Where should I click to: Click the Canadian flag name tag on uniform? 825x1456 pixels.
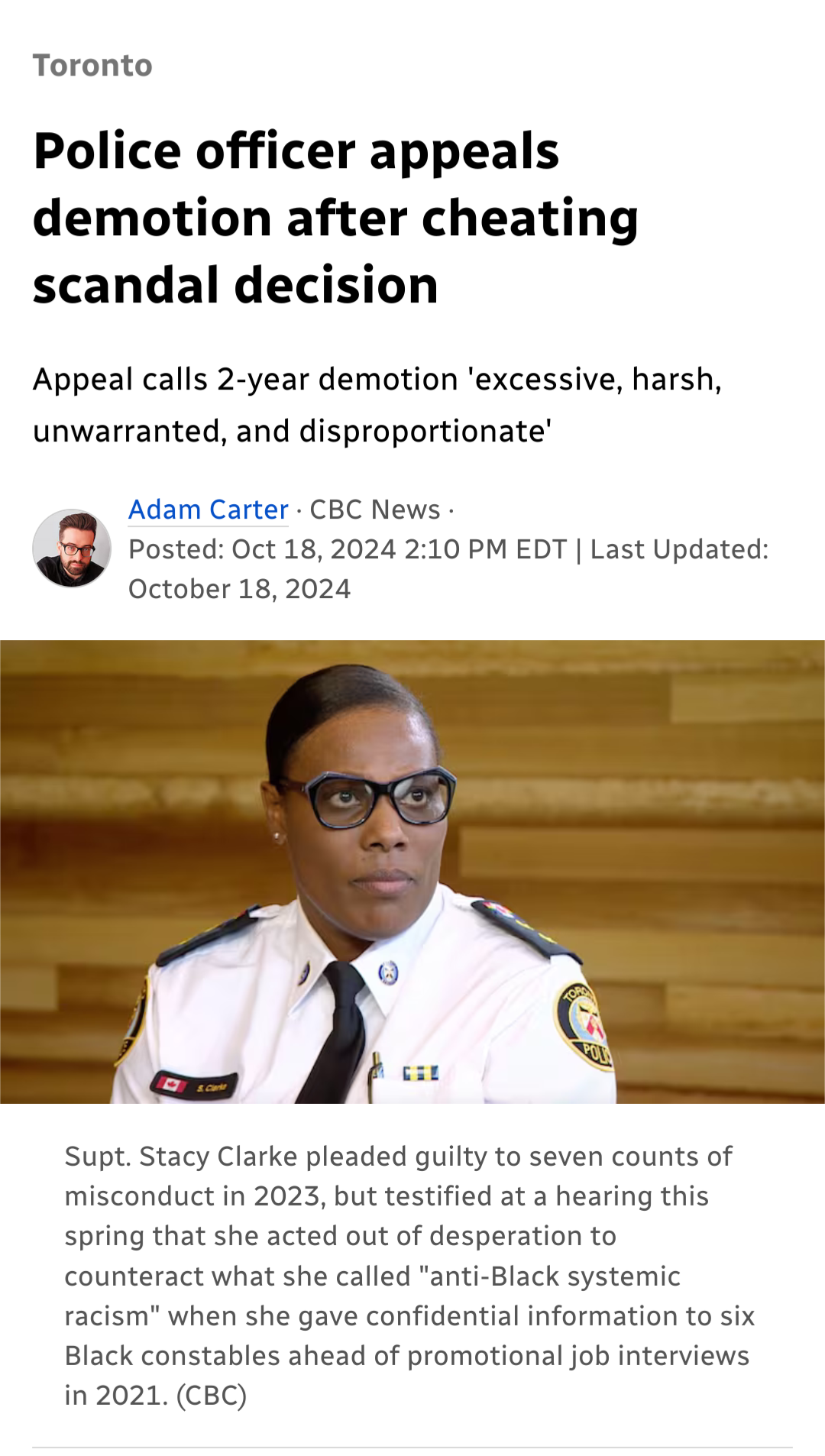tap(194, 1085)
